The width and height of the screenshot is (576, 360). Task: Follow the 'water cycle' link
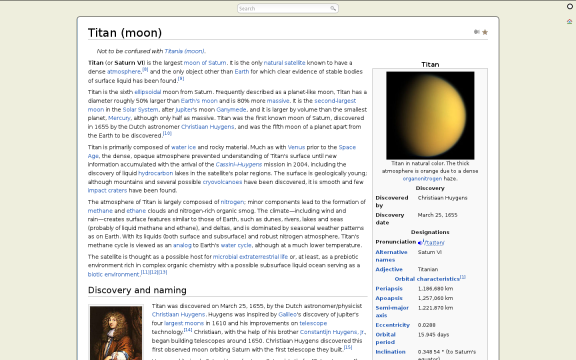pyautogui.click(x=236, y=245)
